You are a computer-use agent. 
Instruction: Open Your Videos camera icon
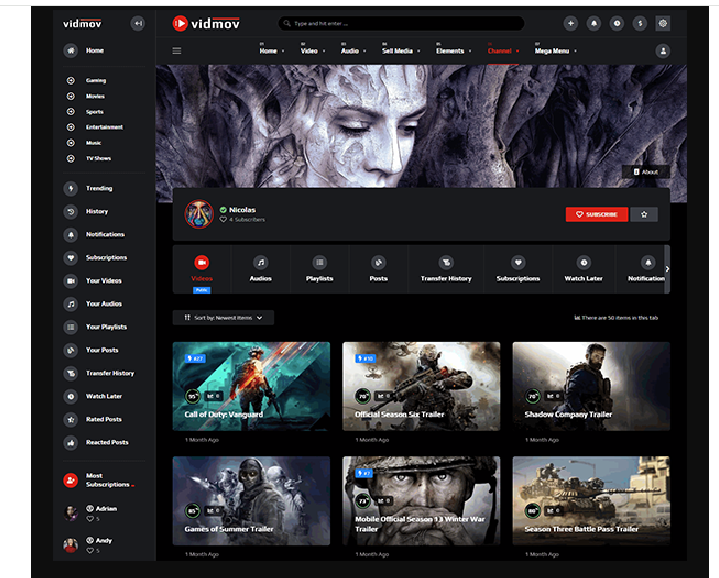click(x=71, y=281)
